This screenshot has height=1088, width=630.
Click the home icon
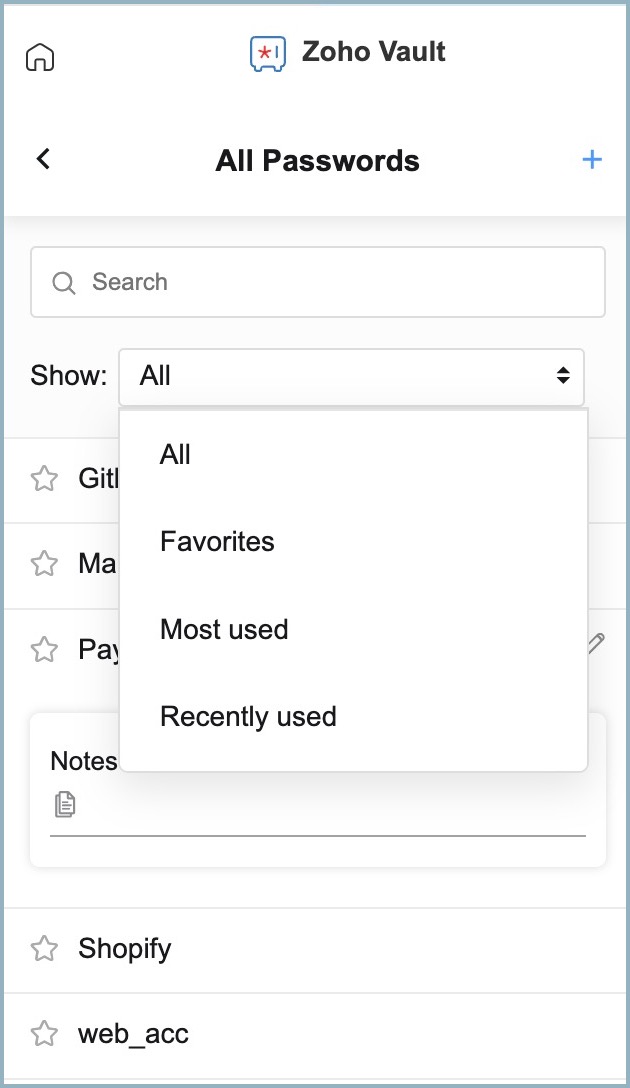click(x=40, y=58)
